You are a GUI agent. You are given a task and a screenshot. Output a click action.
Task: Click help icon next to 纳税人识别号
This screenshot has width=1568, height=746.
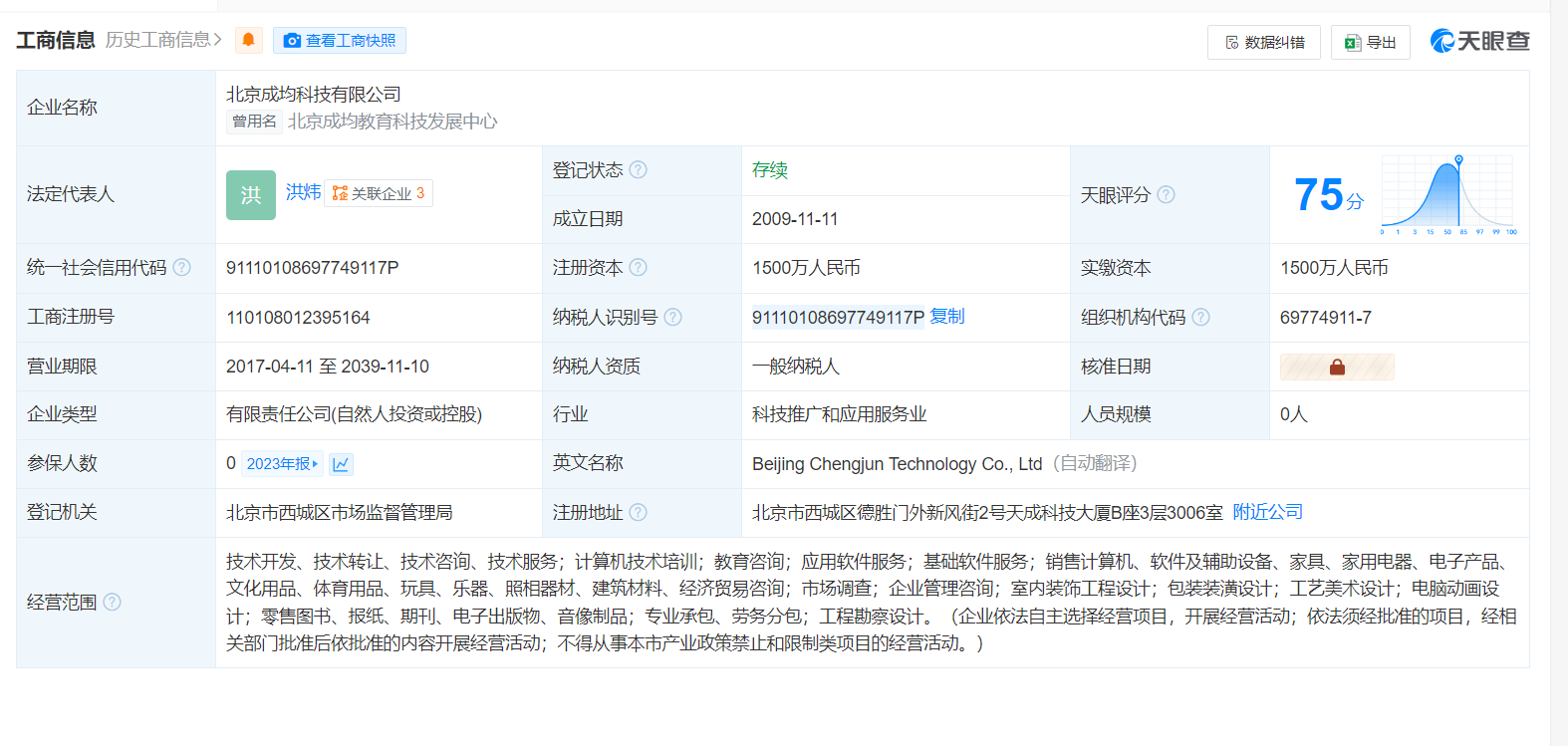(673, 318)
